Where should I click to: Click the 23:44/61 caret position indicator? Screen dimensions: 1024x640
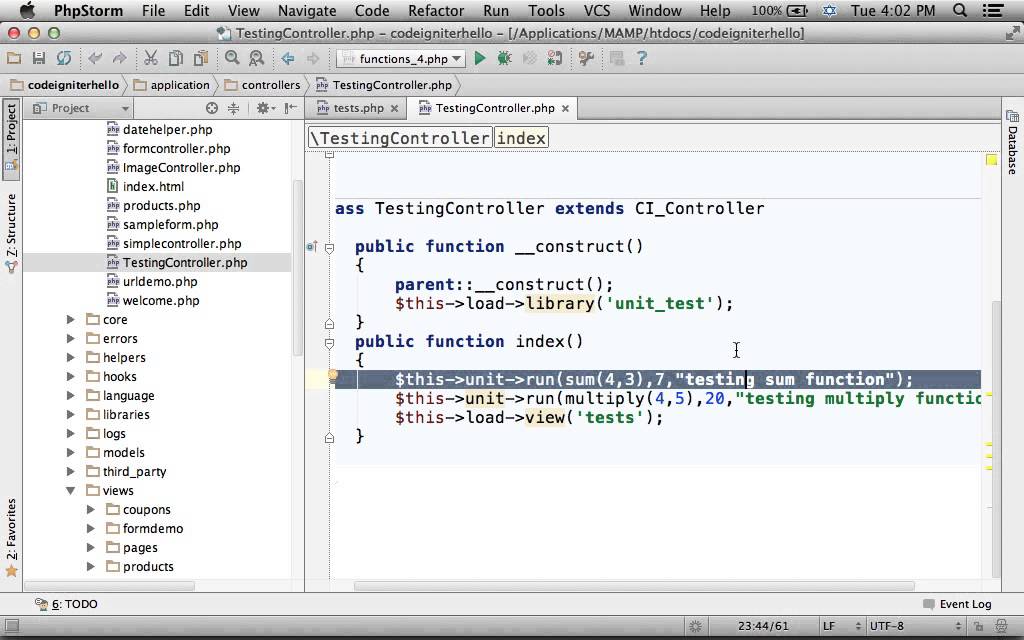coord(763,626)
